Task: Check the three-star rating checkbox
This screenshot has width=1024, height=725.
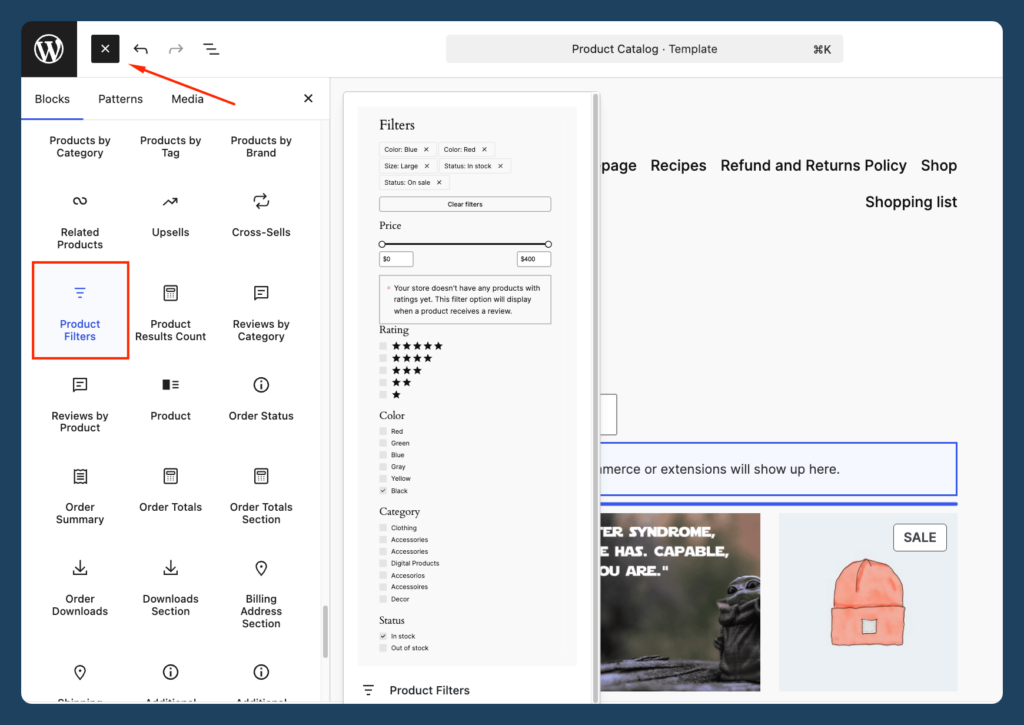Action: 383,370
